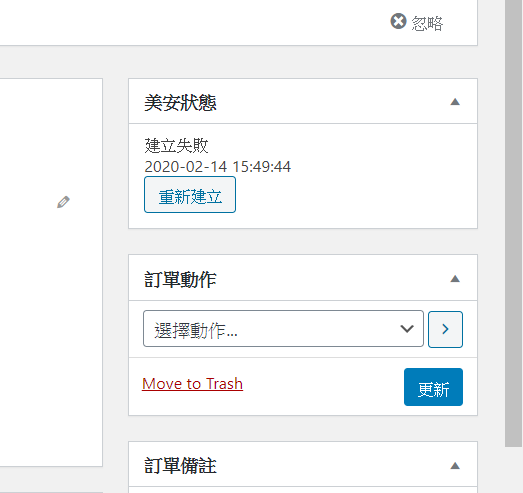
Task: Click the chevron arrow inside 選擇動作 select
Action: [x=407, y=329]
